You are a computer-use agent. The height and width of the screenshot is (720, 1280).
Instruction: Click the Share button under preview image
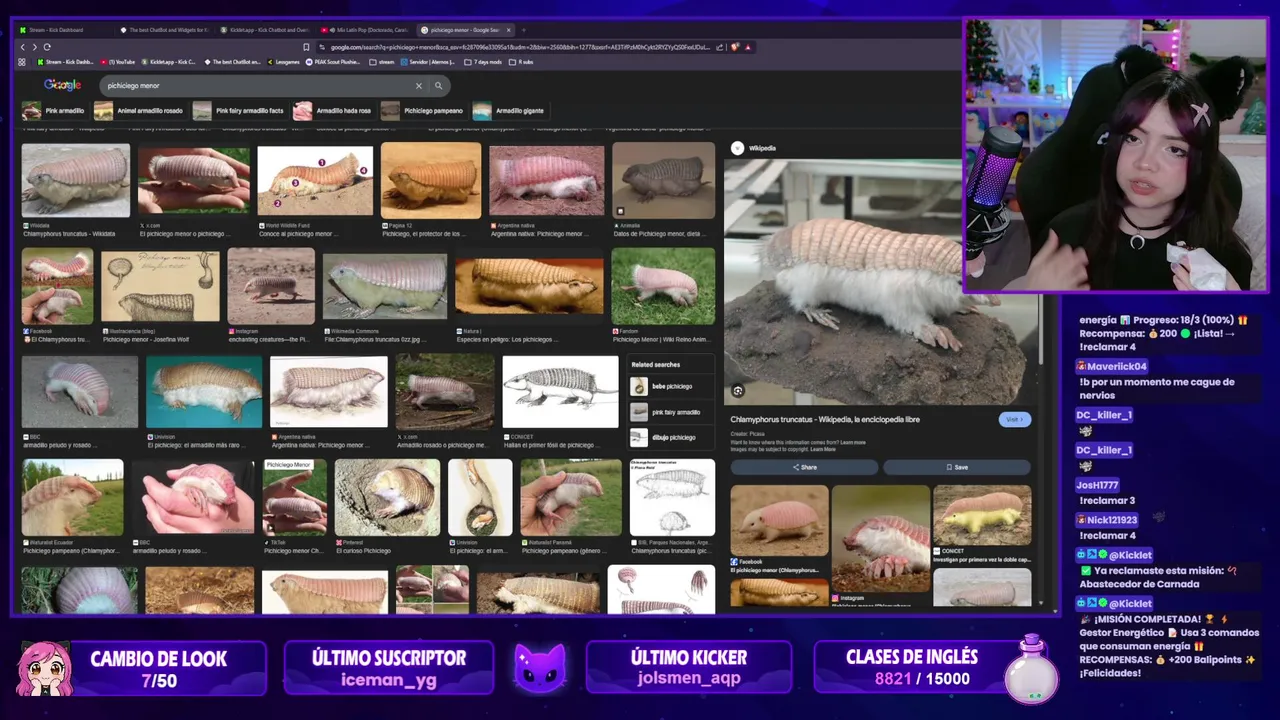[805, 467]
